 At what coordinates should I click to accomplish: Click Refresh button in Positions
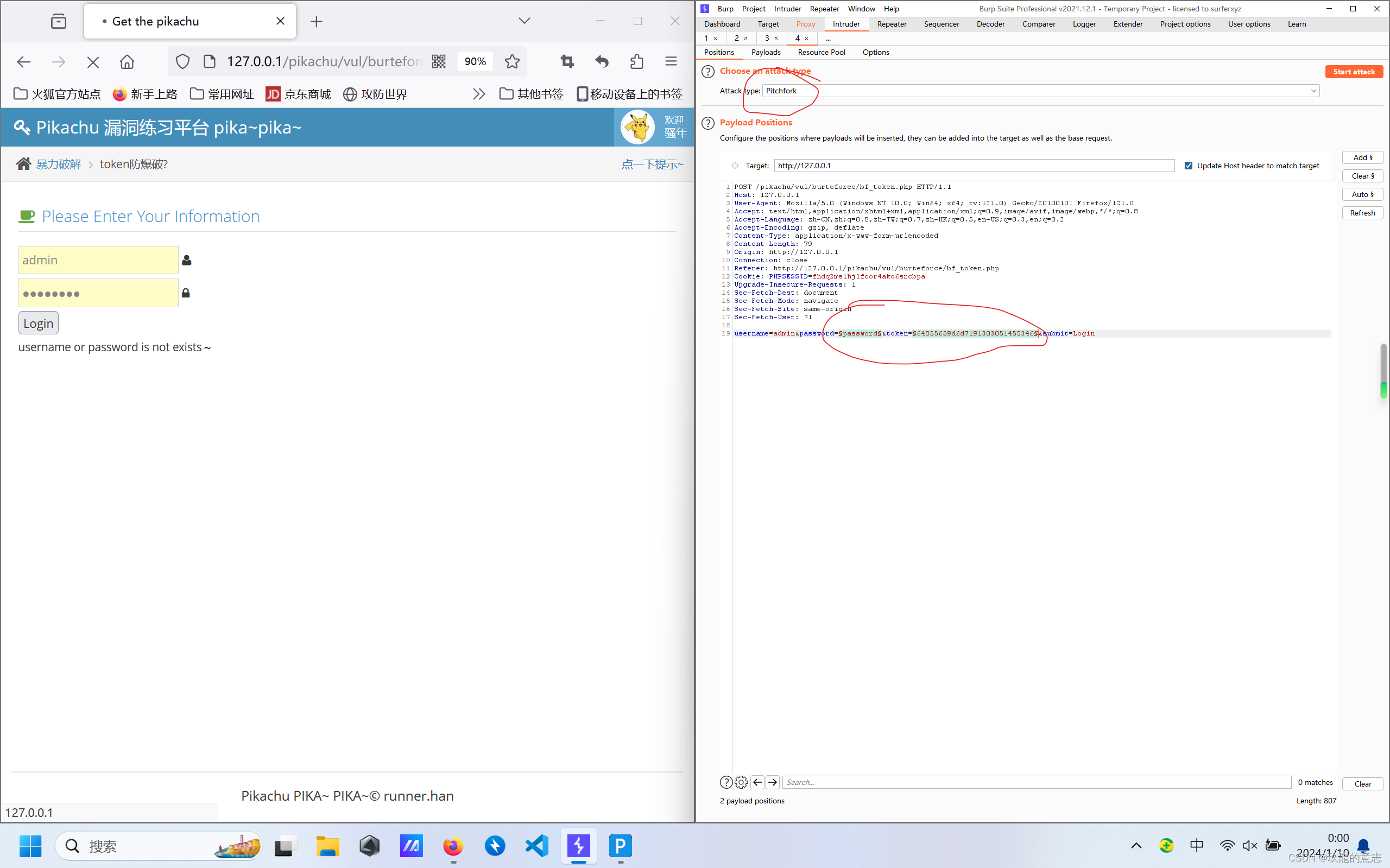tap(1362, 213)
